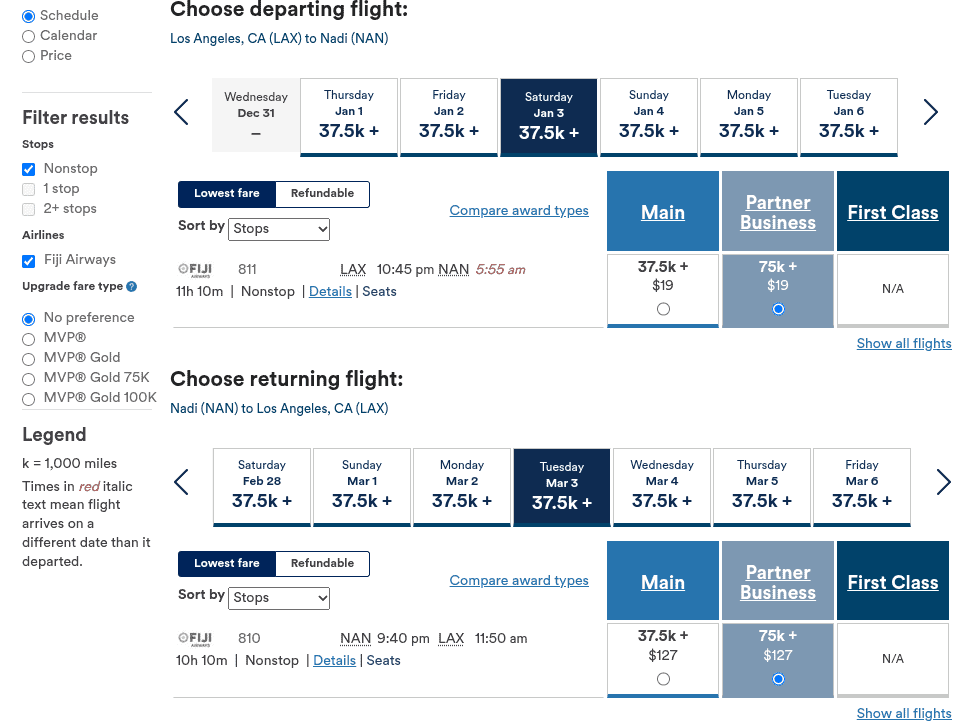This screenshot has height=728, width=979.
Task: Enable the 1 stop filter
Action: click(x=30, y=189)
